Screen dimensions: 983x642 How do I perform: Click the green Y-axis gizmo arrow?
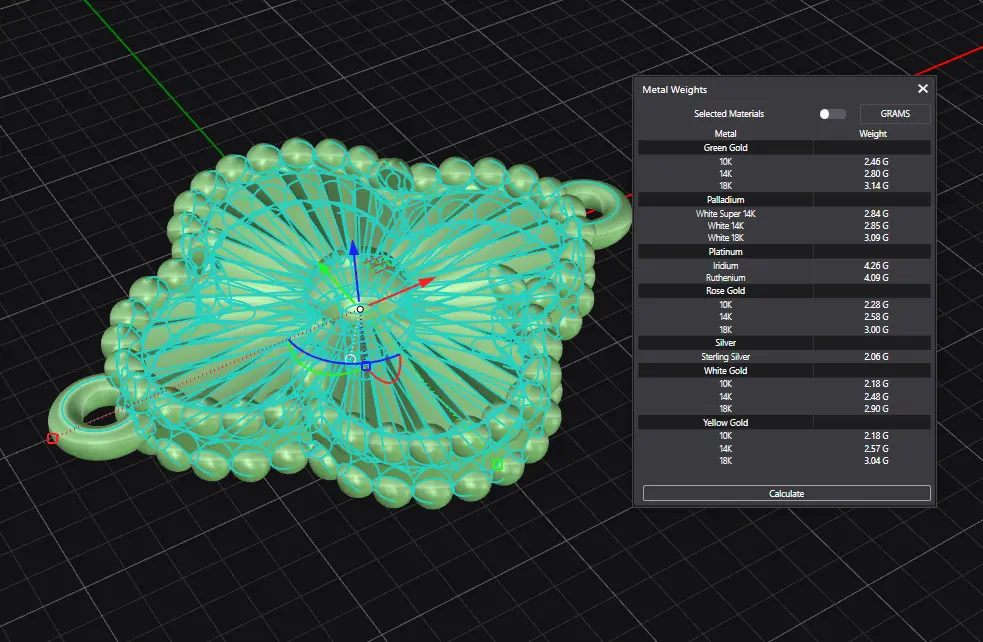pos(323,268)
